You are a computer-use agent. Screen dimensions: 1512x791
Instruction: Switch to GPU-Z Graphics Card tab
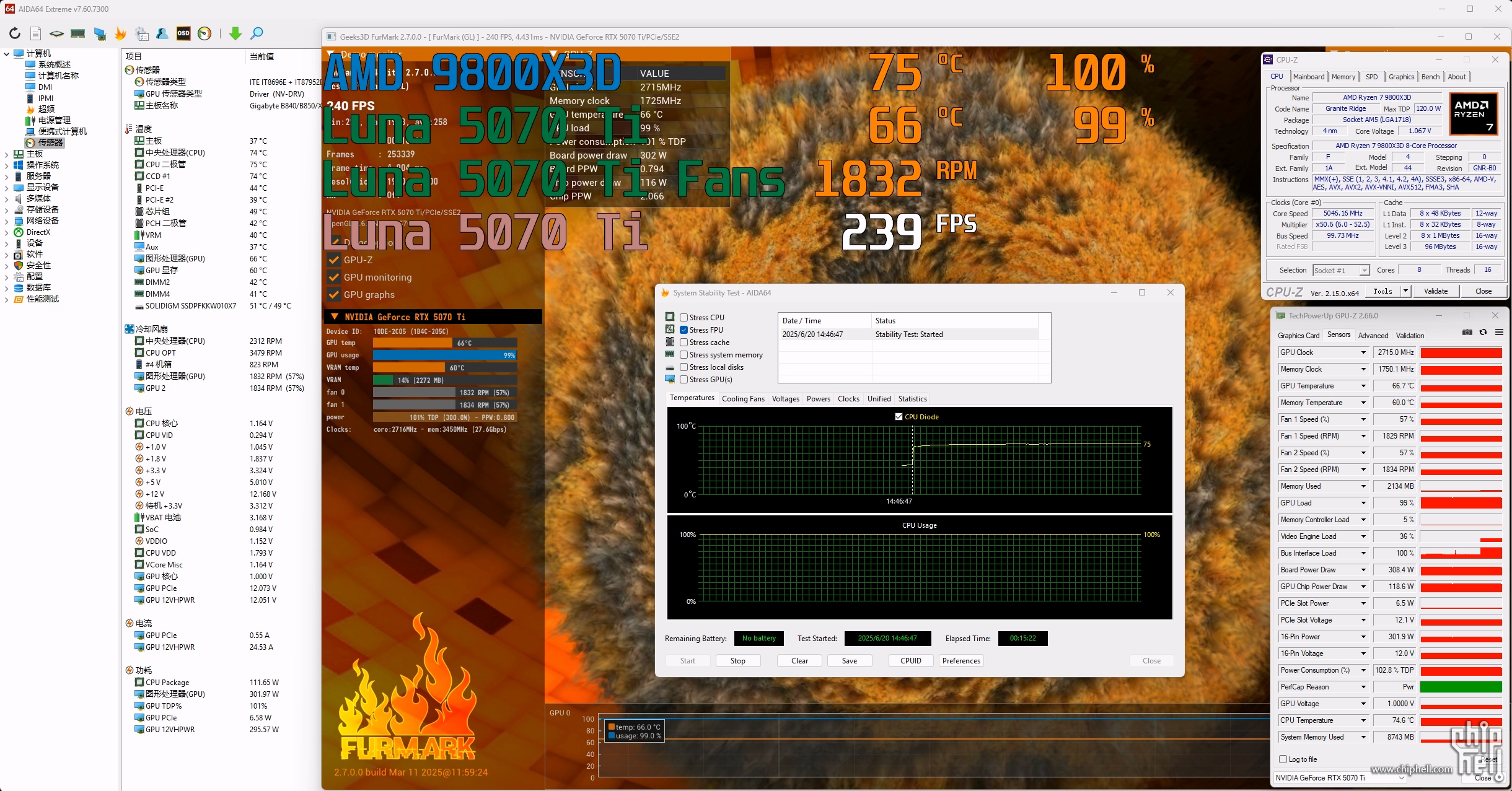1298,336
